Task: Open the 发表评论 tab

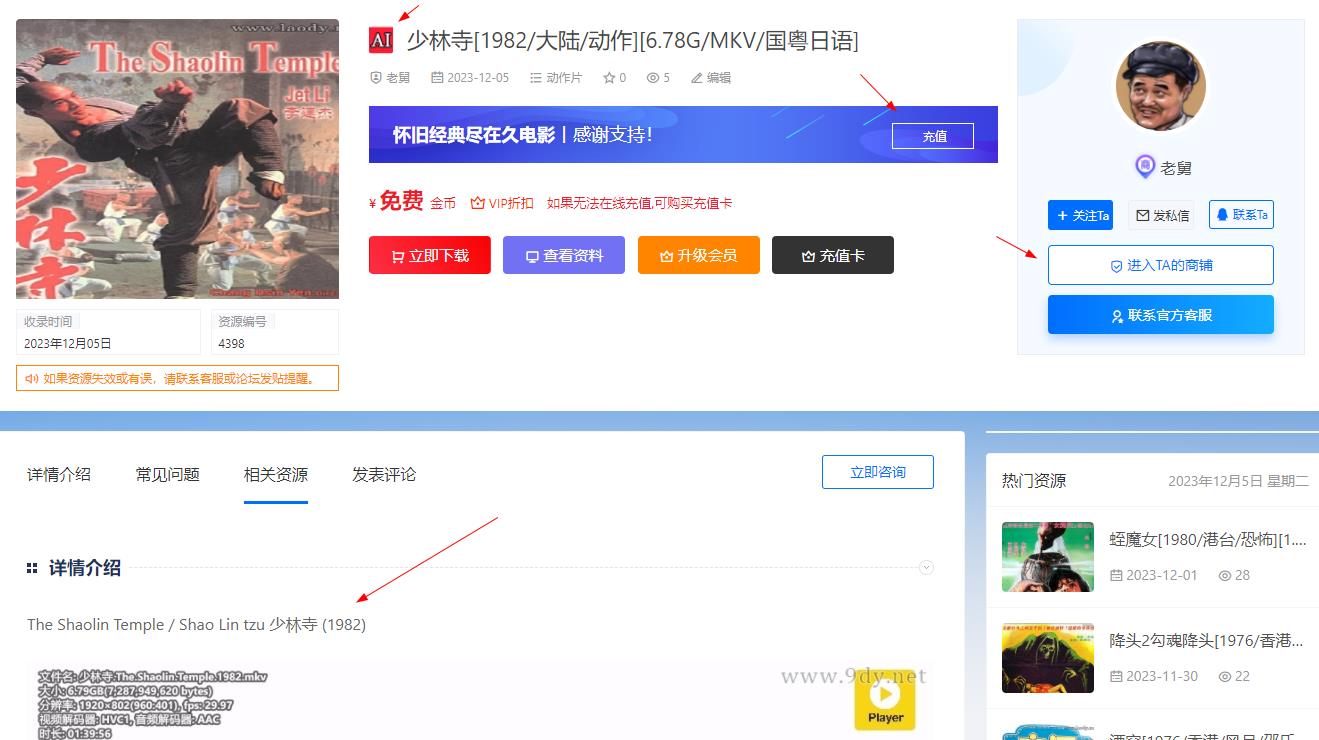Action: (384, 474)
